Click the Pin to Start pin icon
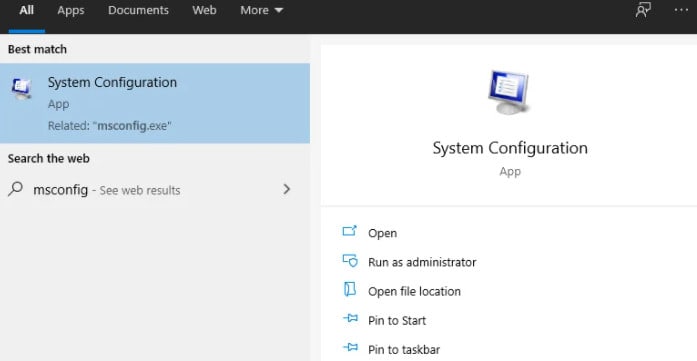Screen dimensions: 697x361 click(350, 319)
